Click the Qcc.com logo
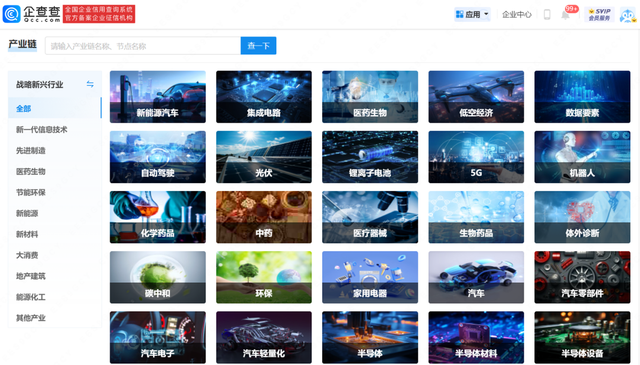Screen dimensions: 640x365 [x=32, y=14]
